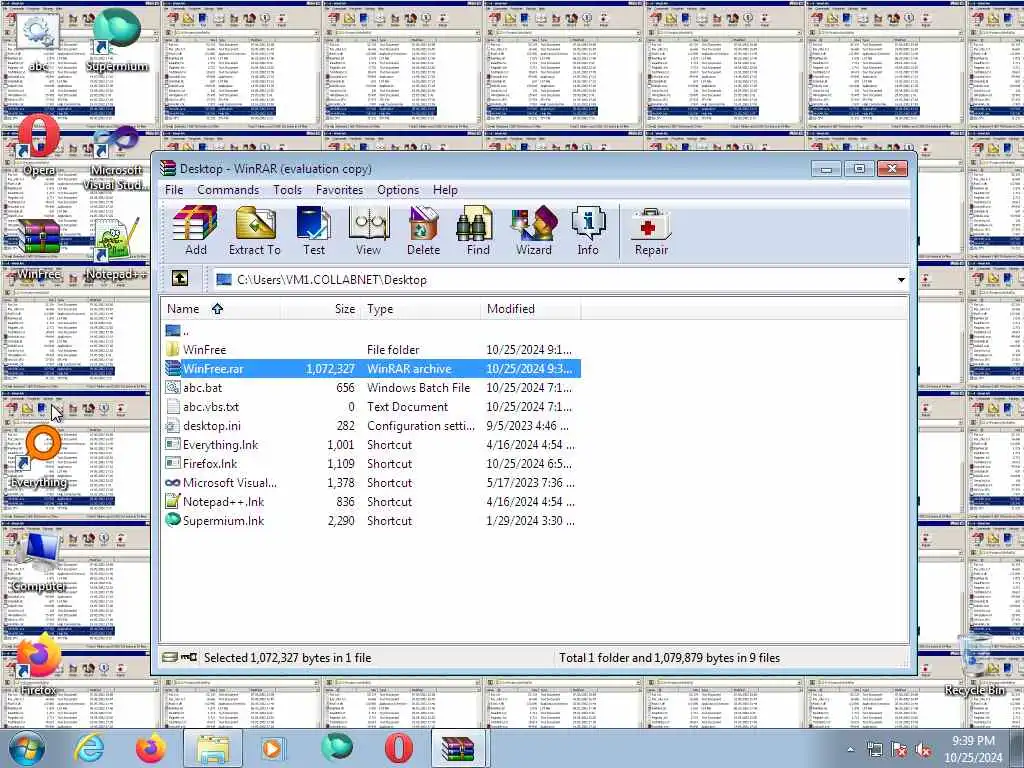This screenshot has width=1024, height=768.
Task: Expand the address path dropdown
Action: [901, 280]
